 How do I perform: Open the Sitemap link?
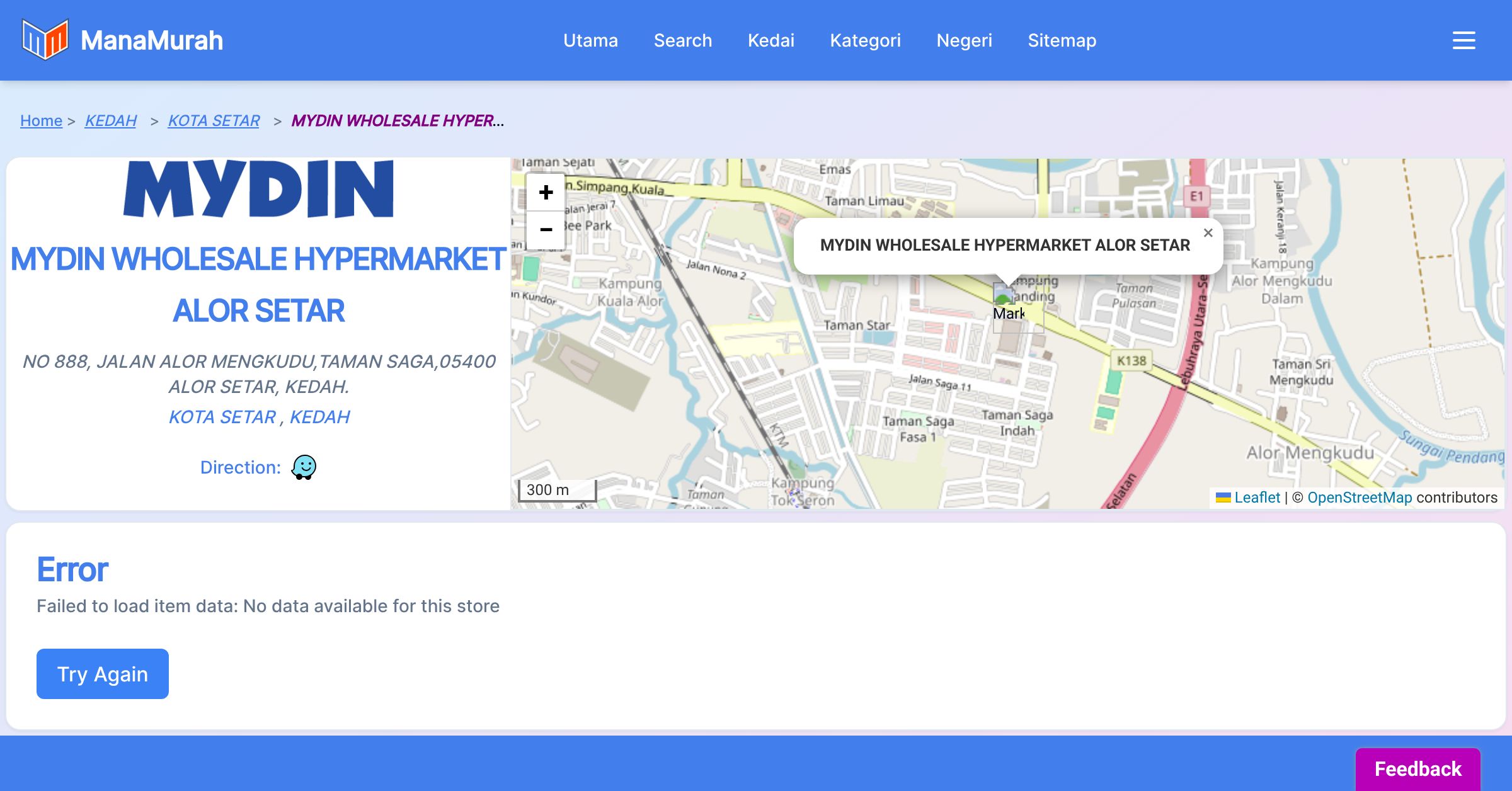point(1062,40)
